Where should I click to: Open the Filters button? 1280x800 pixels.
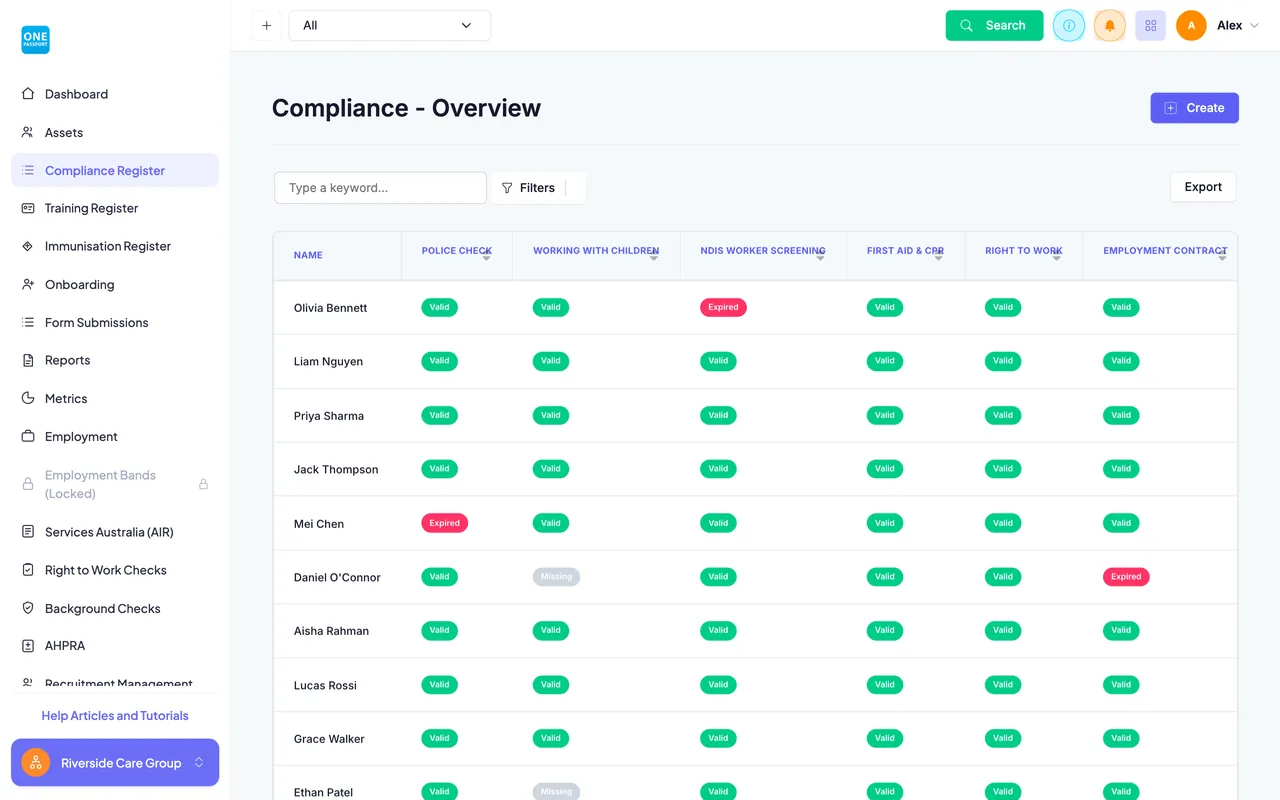click(x=538, y=188)
